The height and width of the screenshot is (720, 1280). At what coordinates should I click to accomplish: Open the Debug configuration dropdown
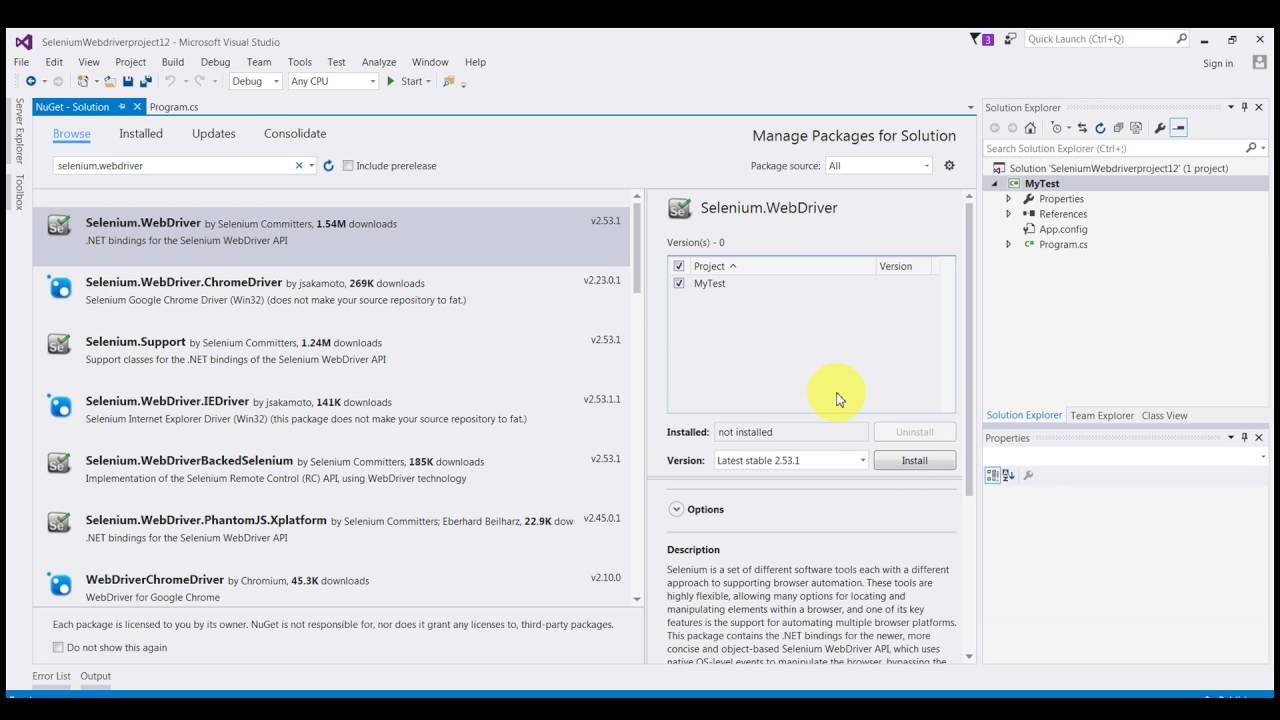[256, 81]
